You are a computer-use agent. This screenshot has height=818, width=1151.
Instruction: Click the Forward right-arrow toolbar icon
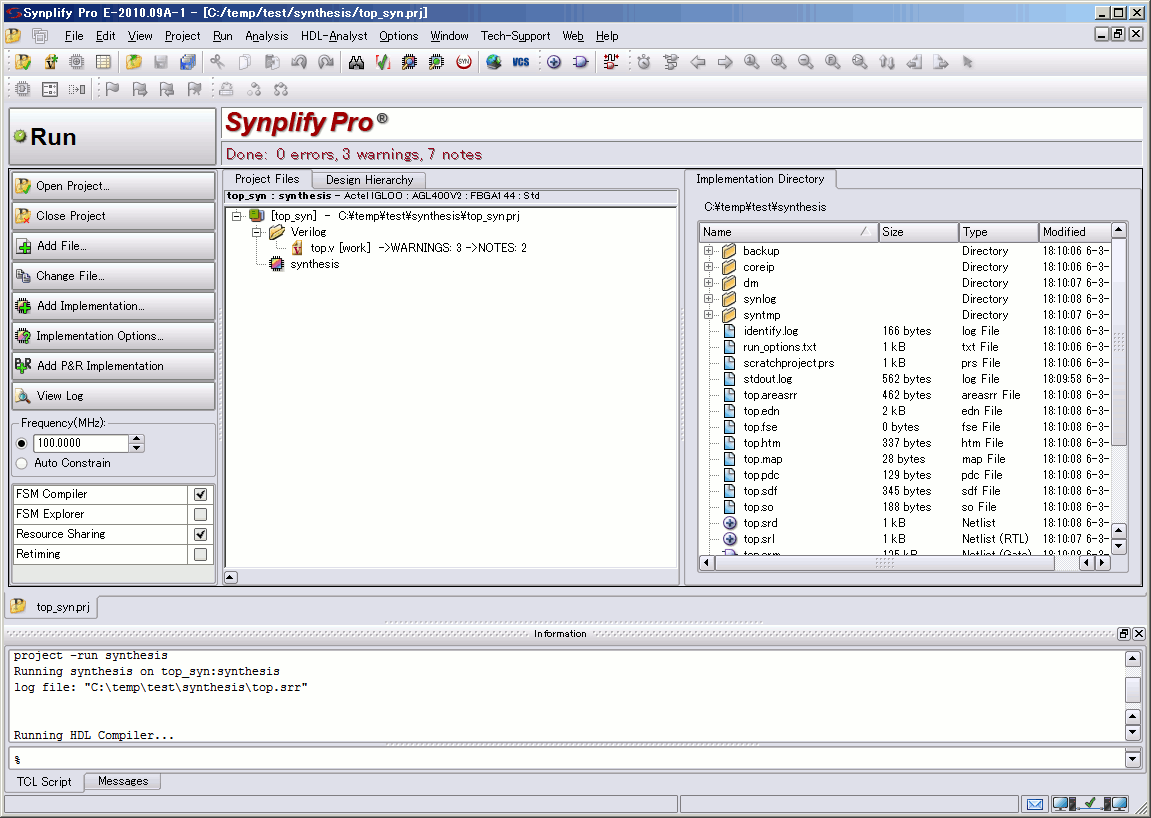tap(725, 62)
